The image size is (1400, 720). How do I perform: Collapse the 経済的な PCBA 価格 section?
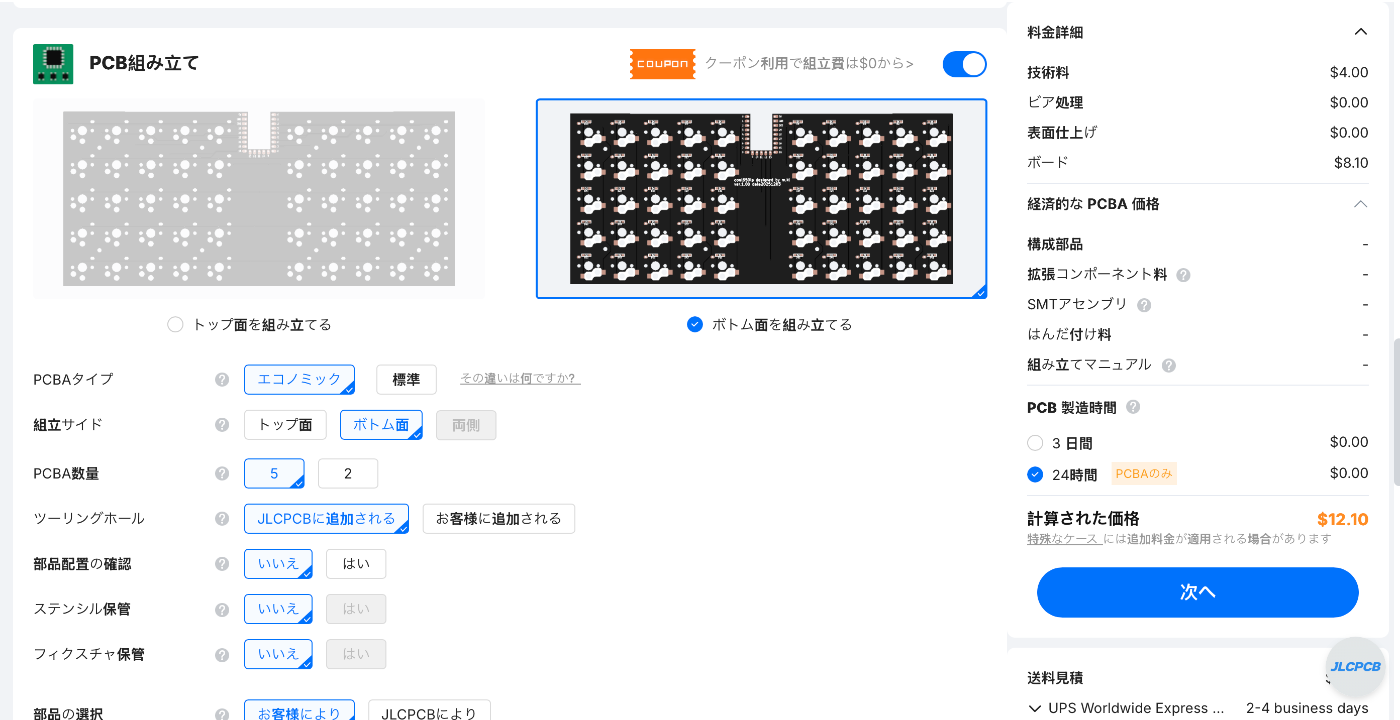click(1360, 204)
